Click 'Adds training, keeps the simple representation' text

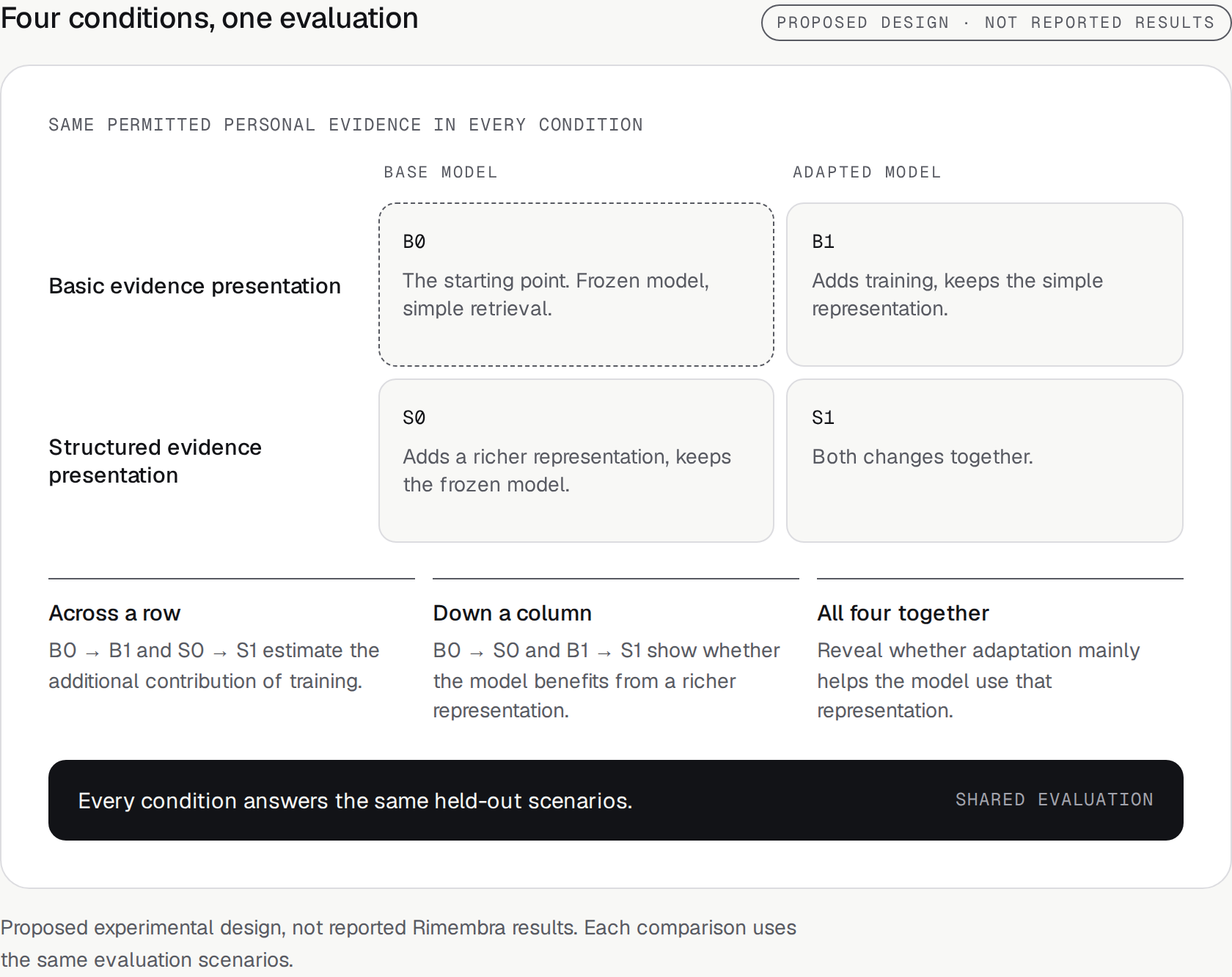[x=957, y=295]
